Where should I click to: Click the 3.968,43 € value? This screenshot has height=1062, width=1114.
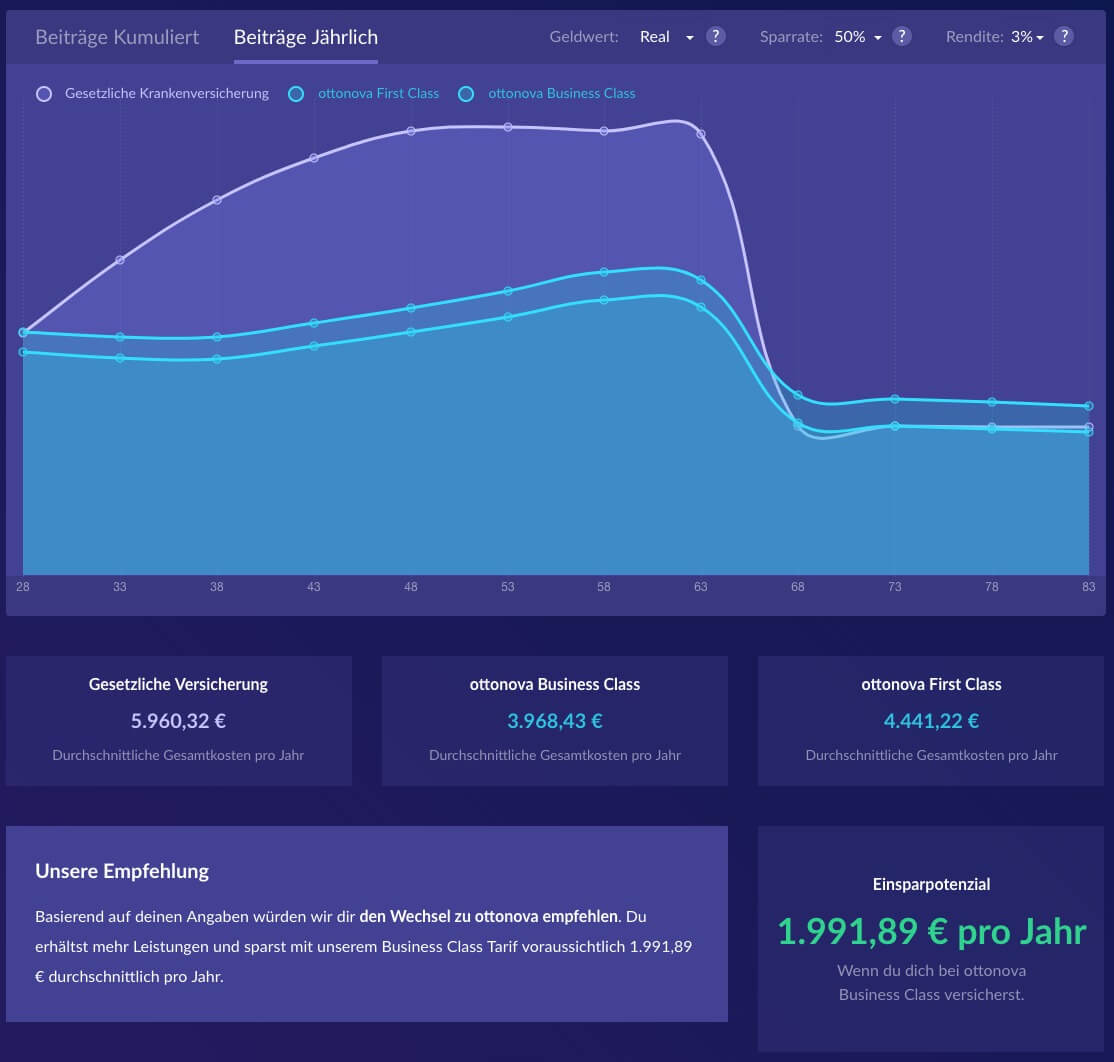pyautogui.click(x=555, y=721)
